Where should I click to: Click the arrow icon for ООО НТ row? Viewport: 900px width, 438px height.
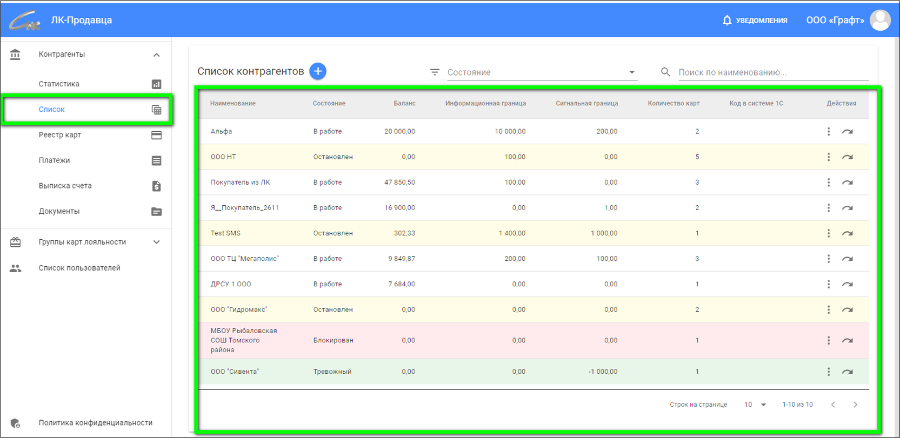(x=847, y=157)
